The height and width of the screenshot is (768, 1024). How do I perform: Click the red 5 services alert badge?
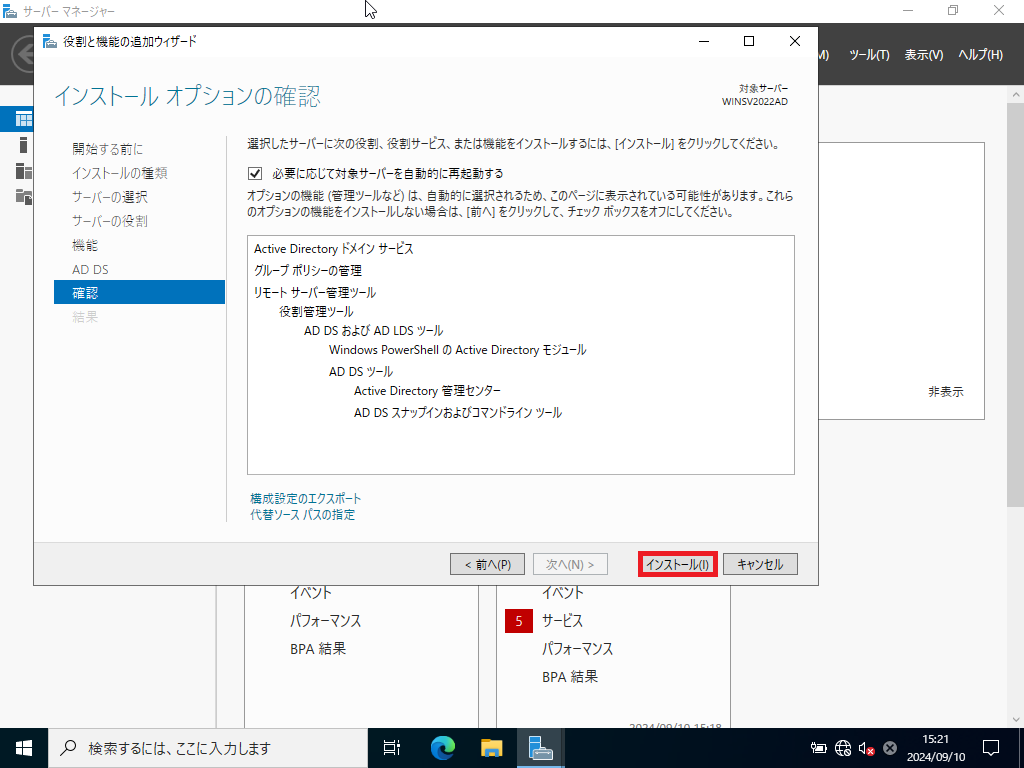tap(519, 621)
